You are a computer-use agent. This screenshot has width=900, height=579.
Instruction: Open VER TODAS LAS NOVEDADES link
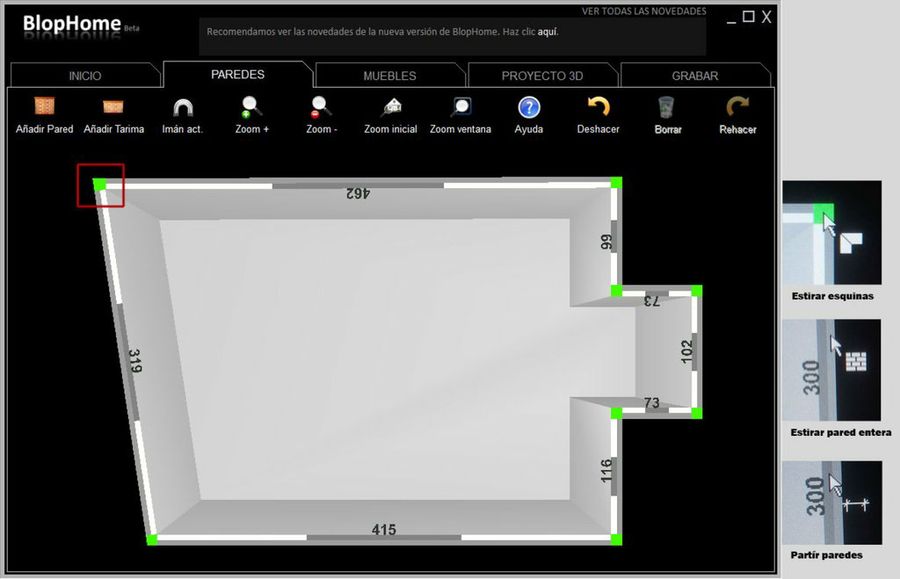pos(643,11)
